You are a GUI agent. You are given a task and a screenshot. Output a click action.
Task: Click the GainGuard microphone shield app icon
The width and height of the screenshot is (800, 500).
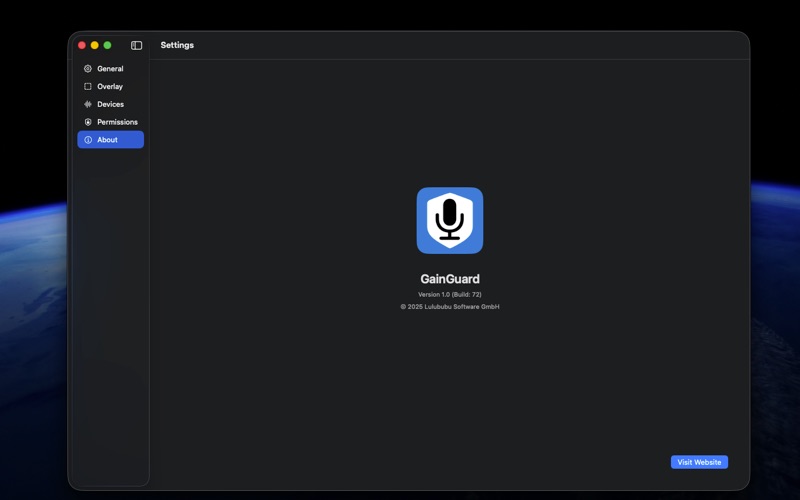click(449, 220)
